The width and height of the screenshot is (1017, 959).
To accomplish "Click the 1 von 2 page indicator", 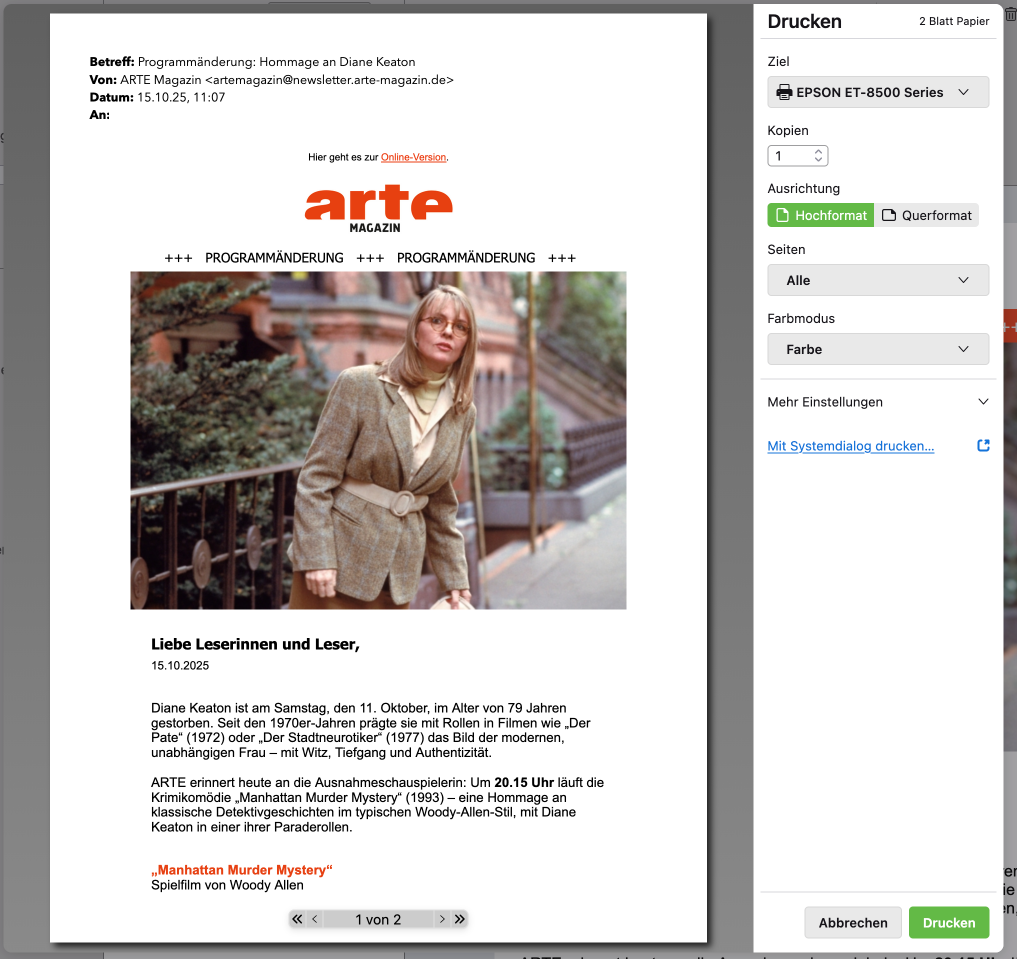I will [378, 919].
